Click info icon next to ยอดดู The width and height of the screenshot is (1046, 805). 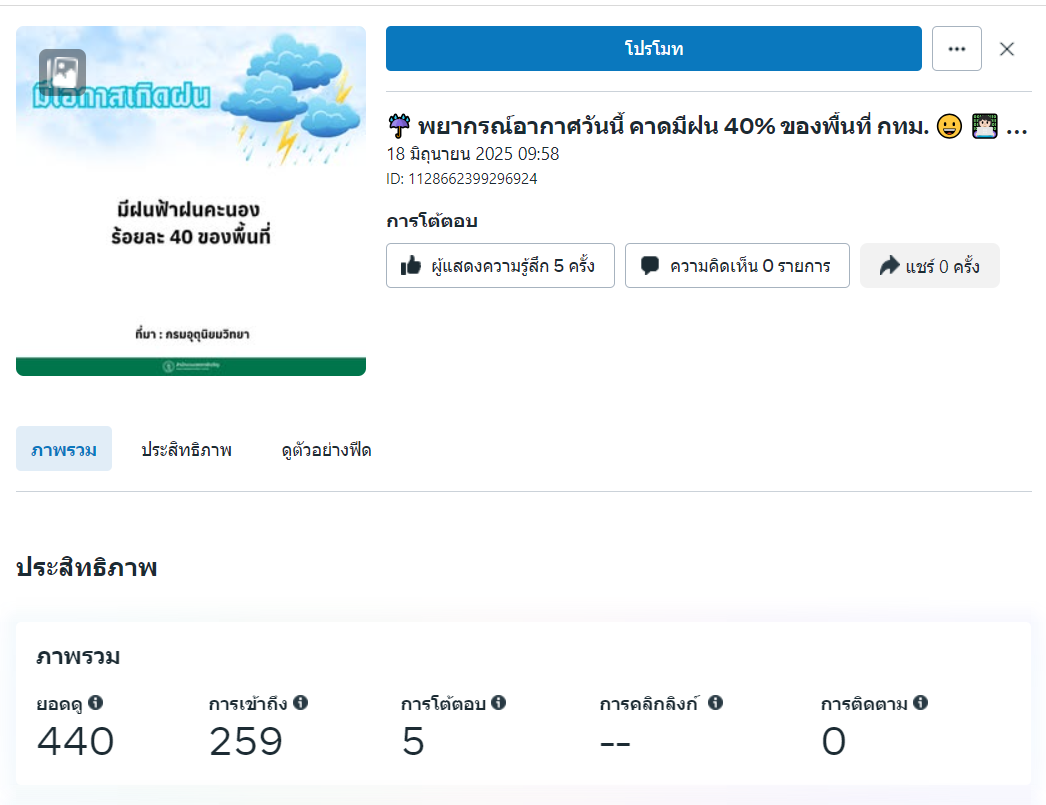(x=96, y=703)
